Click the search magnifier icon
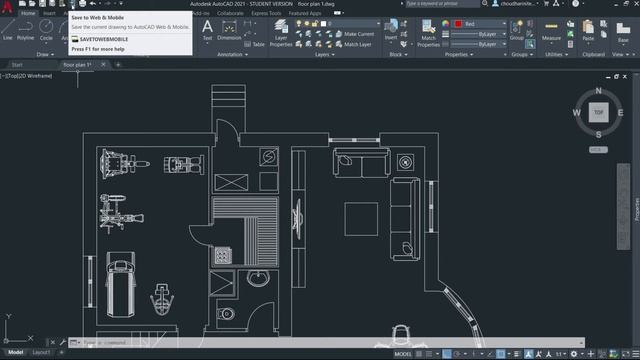 tap(484, 4)
